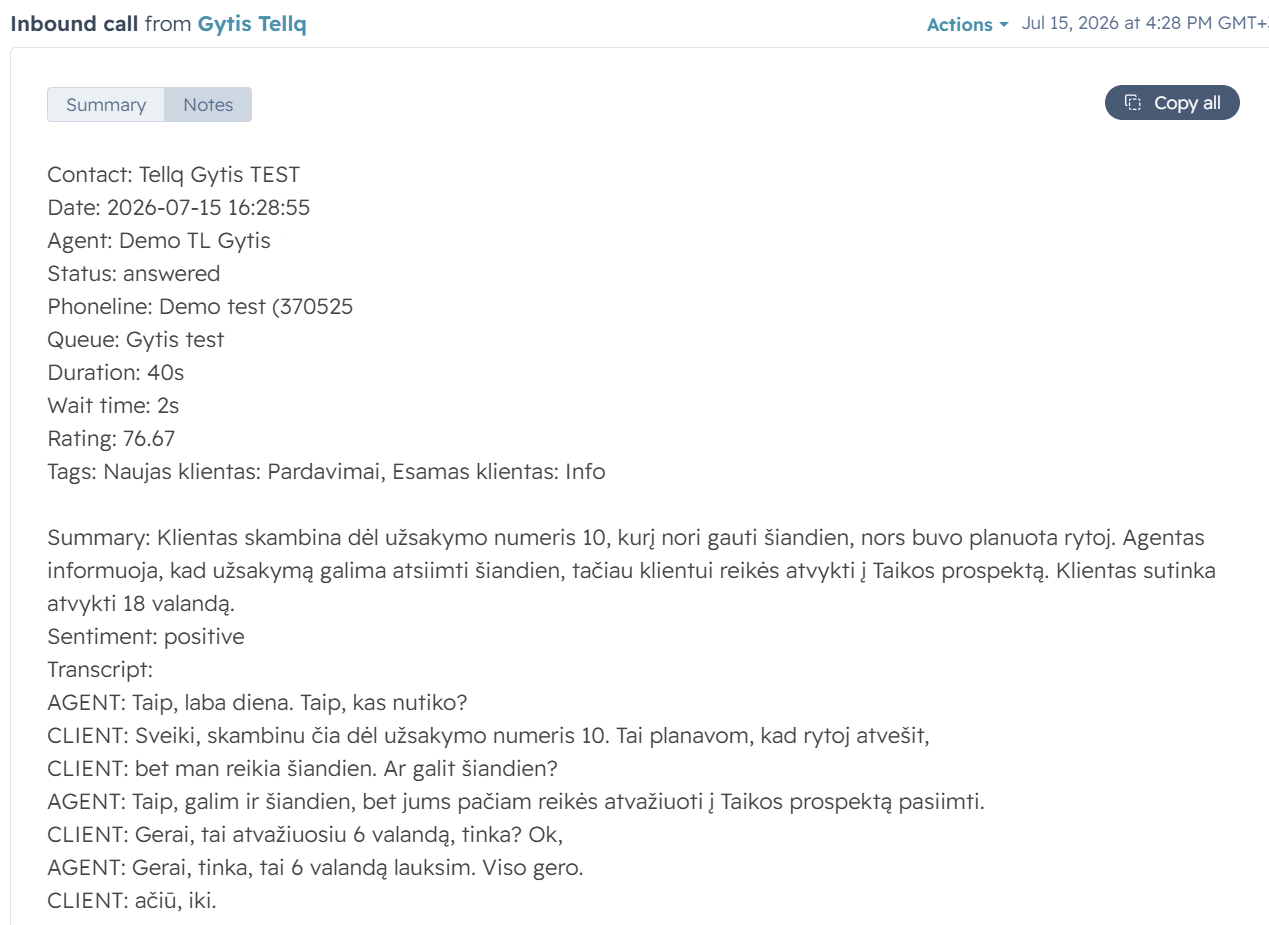
Task: Click the final CLIENT line ačiū, iki
Action: tap(132, 900)
